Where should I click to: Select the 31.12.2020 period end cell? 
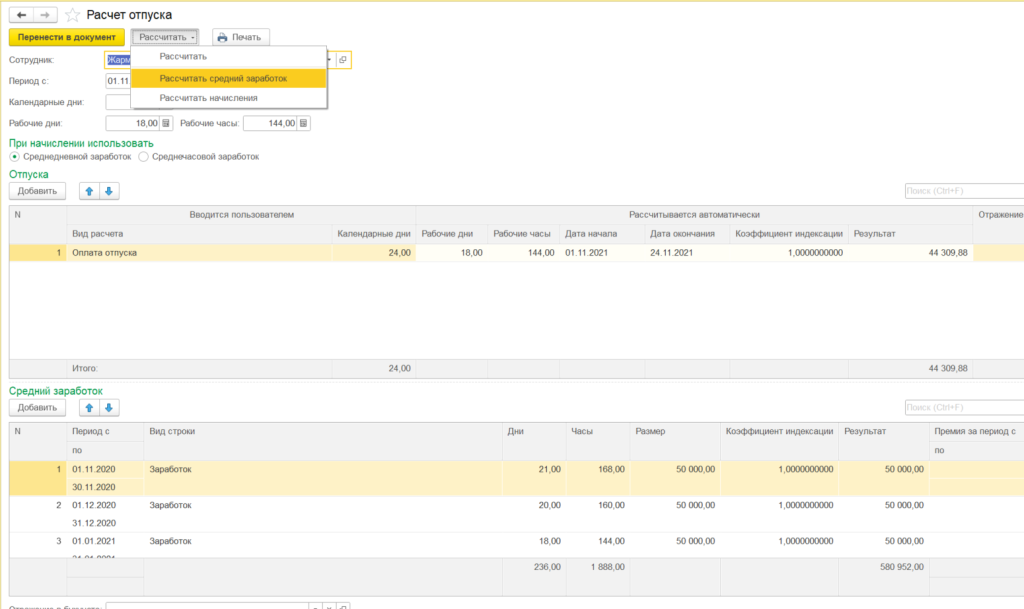point(104,523)
